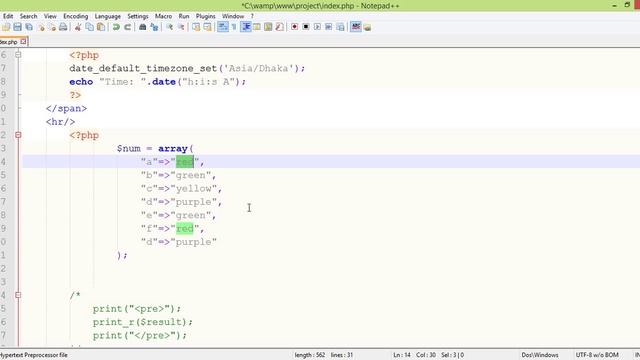Viewport: 640px width, 360px height.
Task: Open the ? help menu
Action: 252,16
